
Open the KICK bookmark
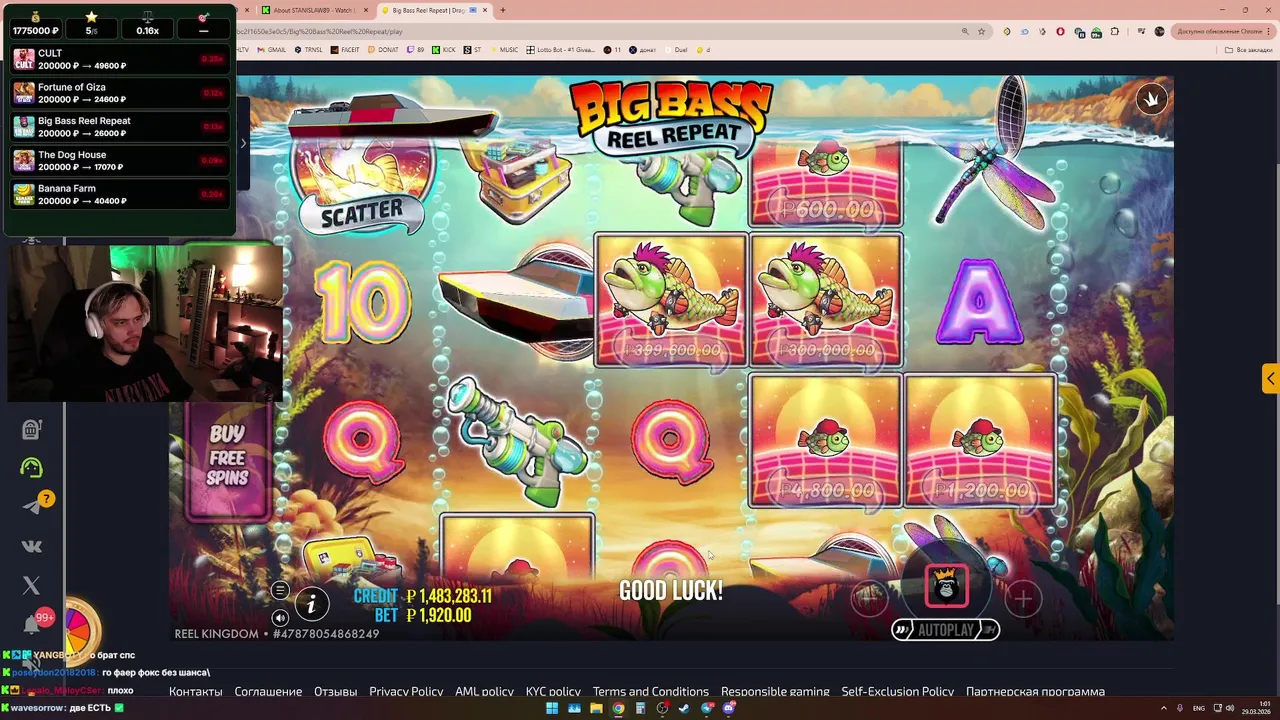tap(444, 49)
